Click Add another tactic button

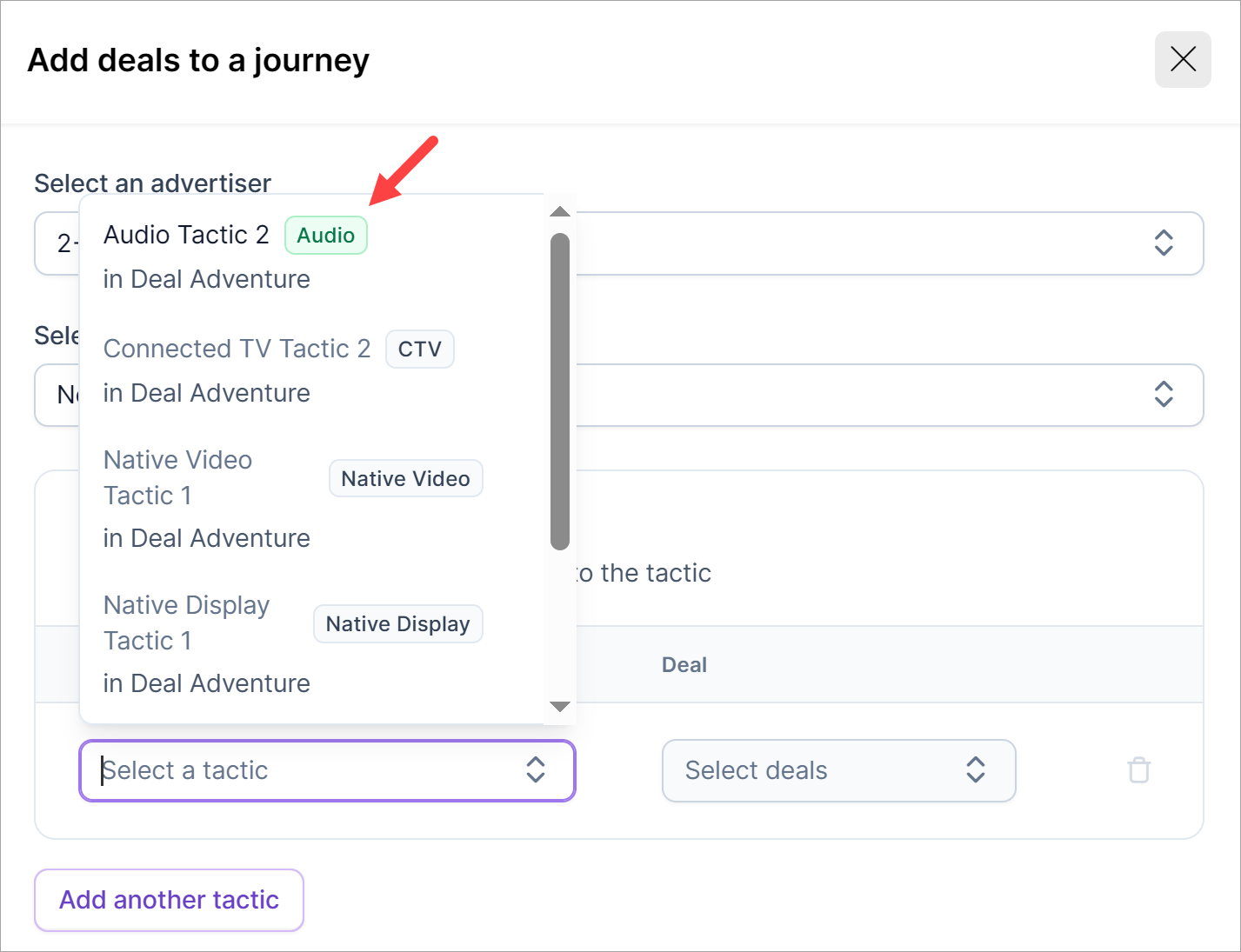click(x=169, y=900)
